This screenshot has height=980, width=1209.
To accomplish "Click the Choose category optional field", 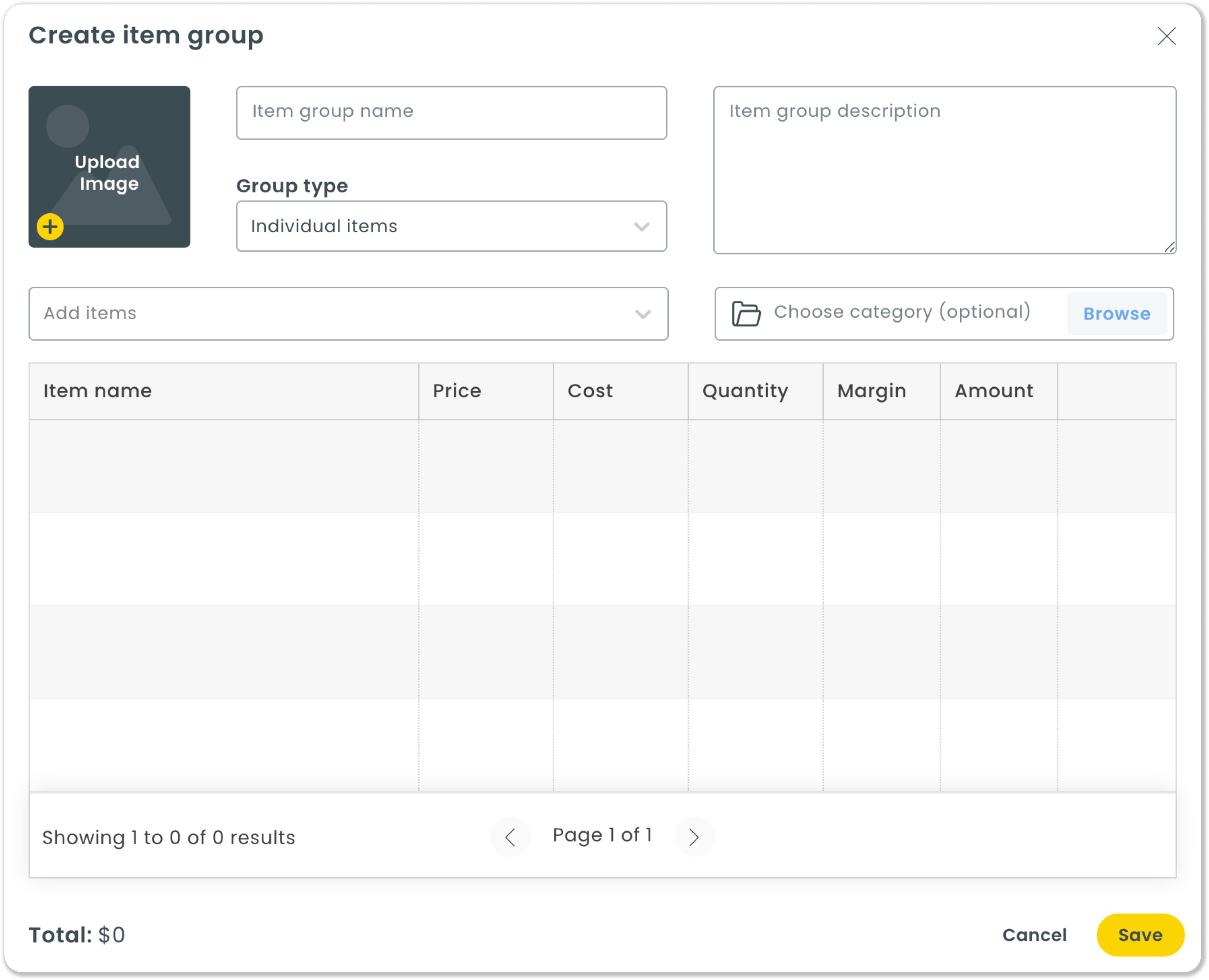I will 902,312.
